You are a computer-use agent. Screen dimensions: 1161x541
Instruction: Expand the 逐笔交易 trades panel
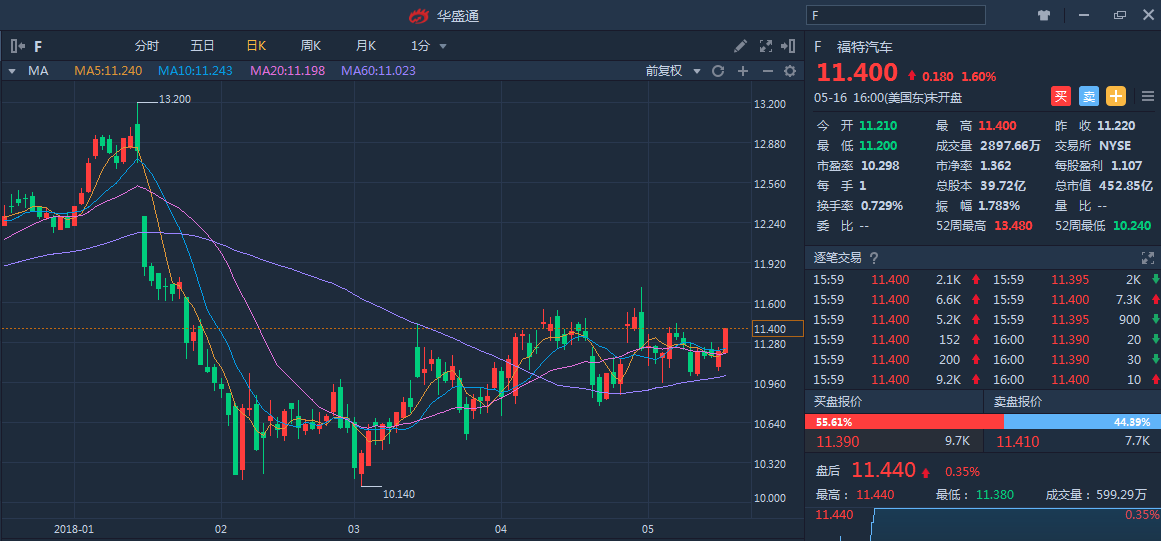point(1146,258)
